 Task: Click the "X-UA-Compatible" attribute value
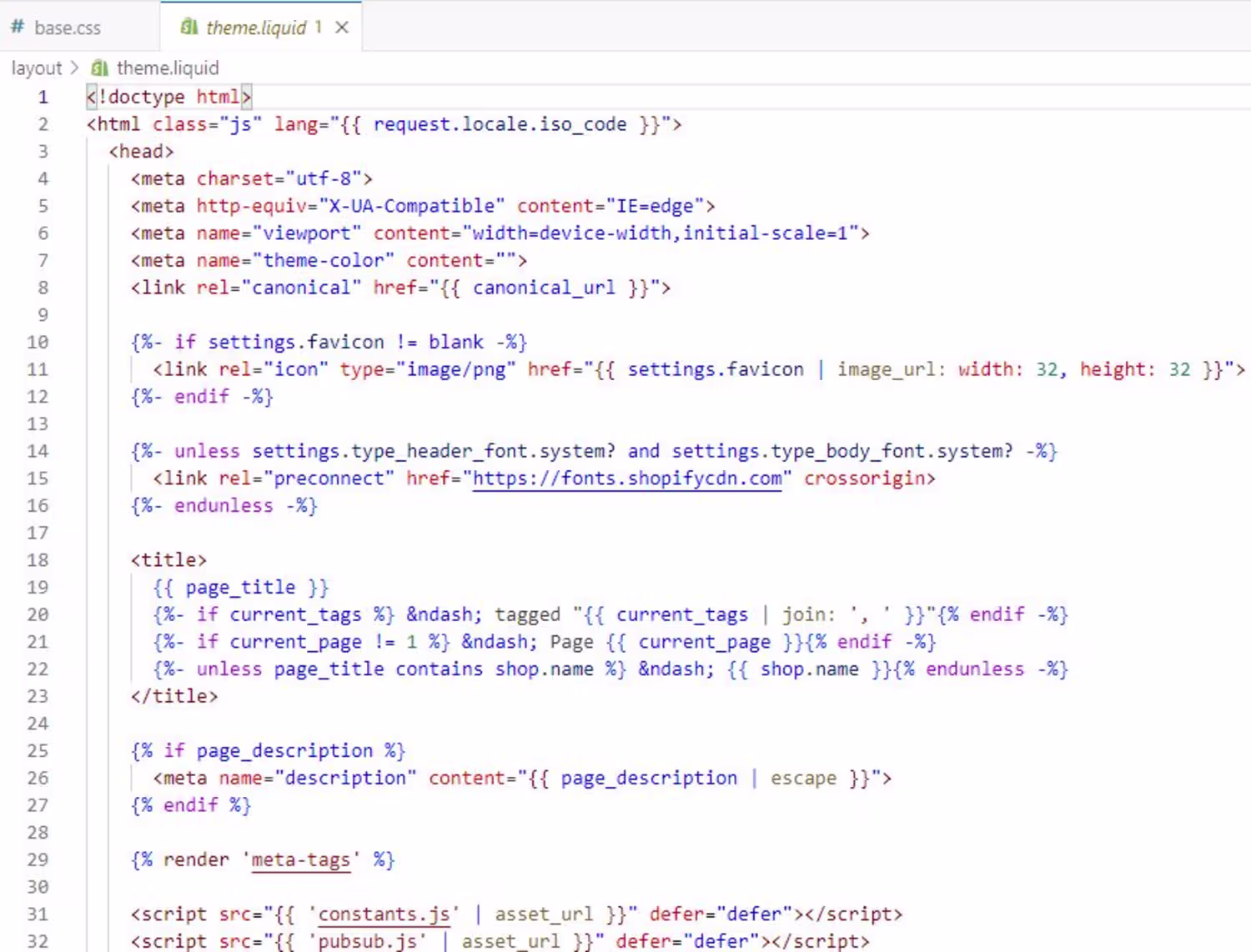click(412, 206)
